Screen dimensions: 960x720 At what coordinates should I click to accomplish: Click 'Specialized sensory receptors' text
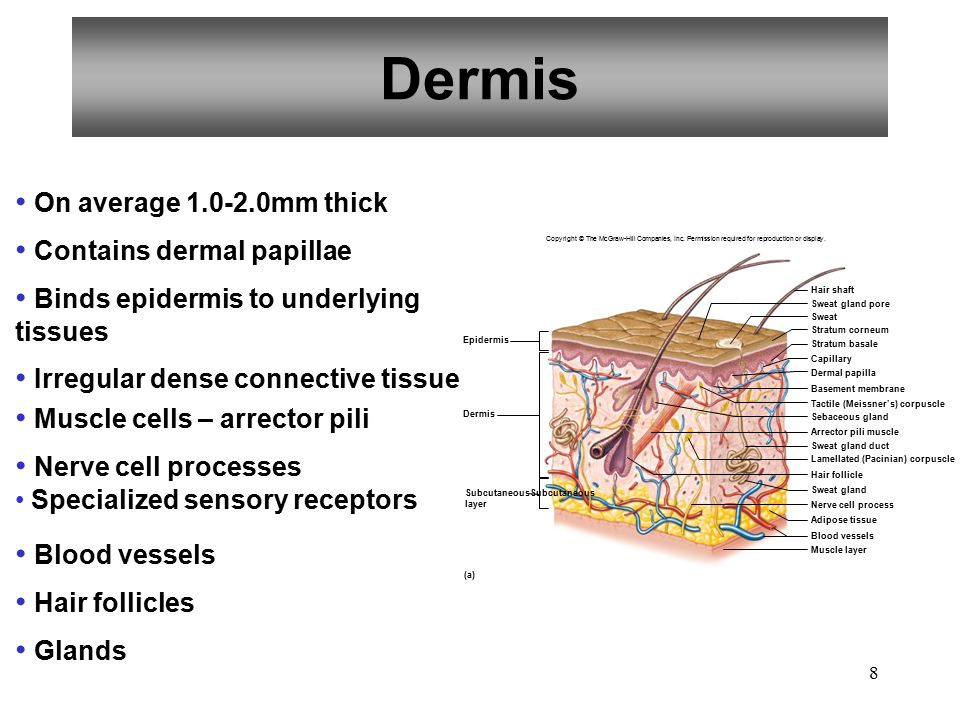pyautogui.click(x=224, y=500)
